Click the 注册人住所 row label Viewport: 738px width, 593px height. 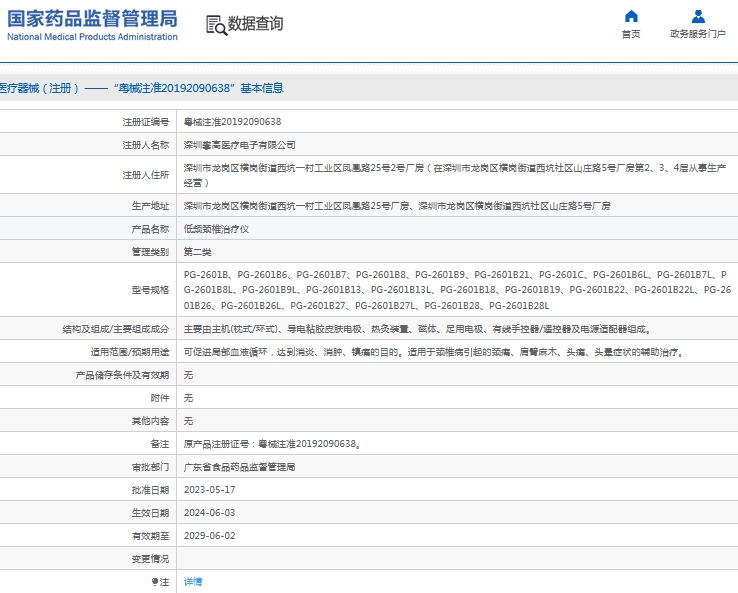(x=145, y=175)
